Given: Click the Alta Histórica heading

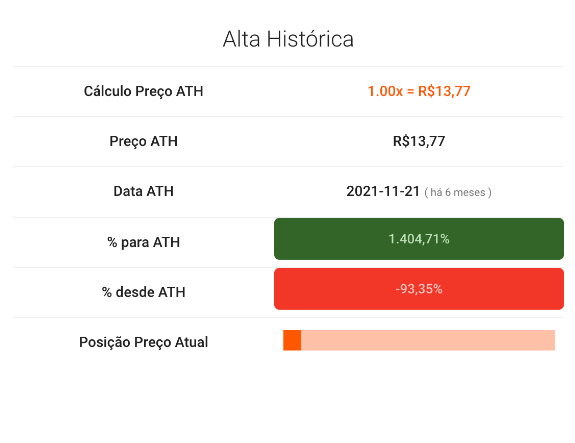Looking at the screenshot, I should (288, 39).
